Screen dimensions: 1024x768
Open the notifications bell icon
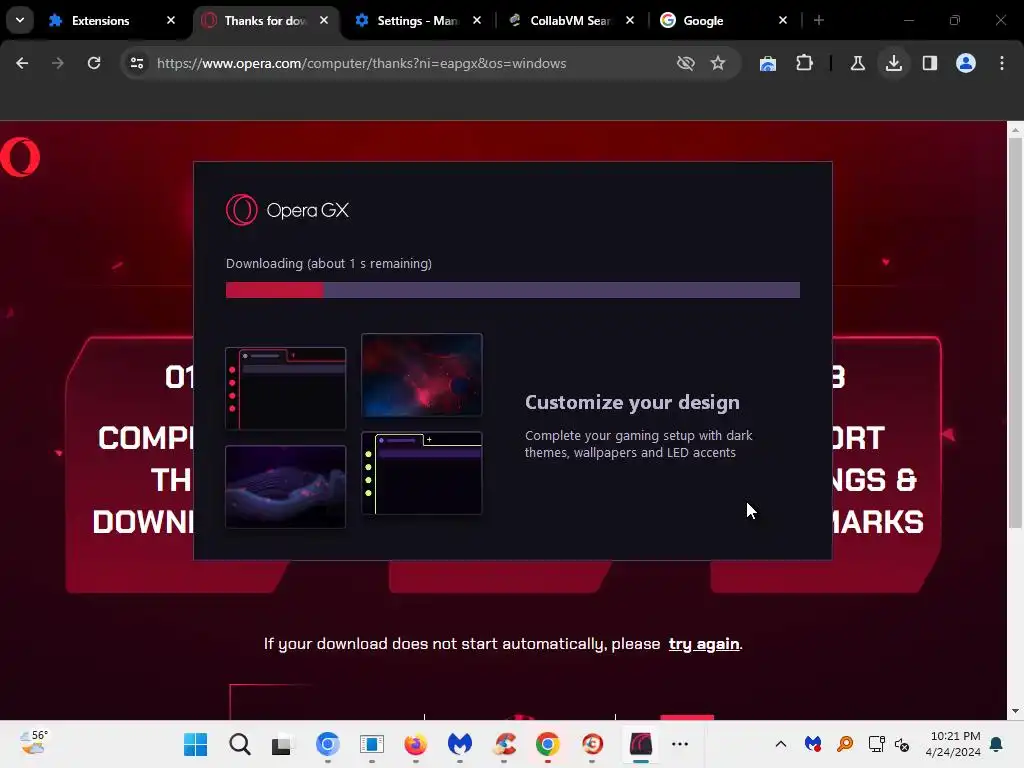click(997, 744)
